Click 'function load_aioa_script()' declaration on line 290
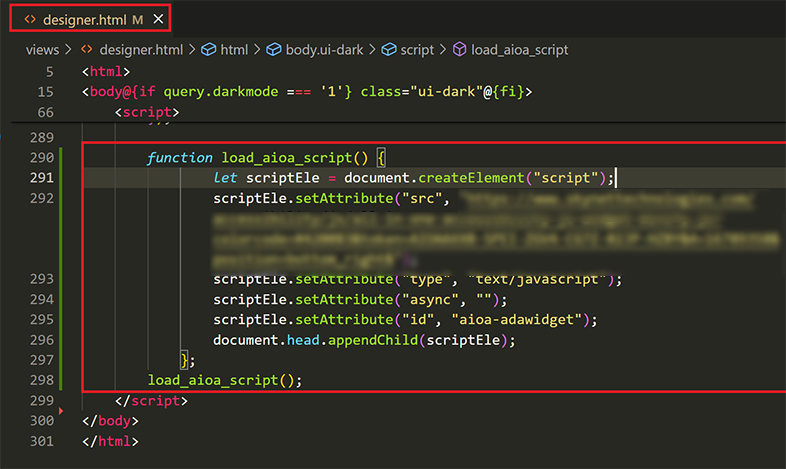Image resolution: width=786 pixels, height=469 pixels. [x=258, y=158]
